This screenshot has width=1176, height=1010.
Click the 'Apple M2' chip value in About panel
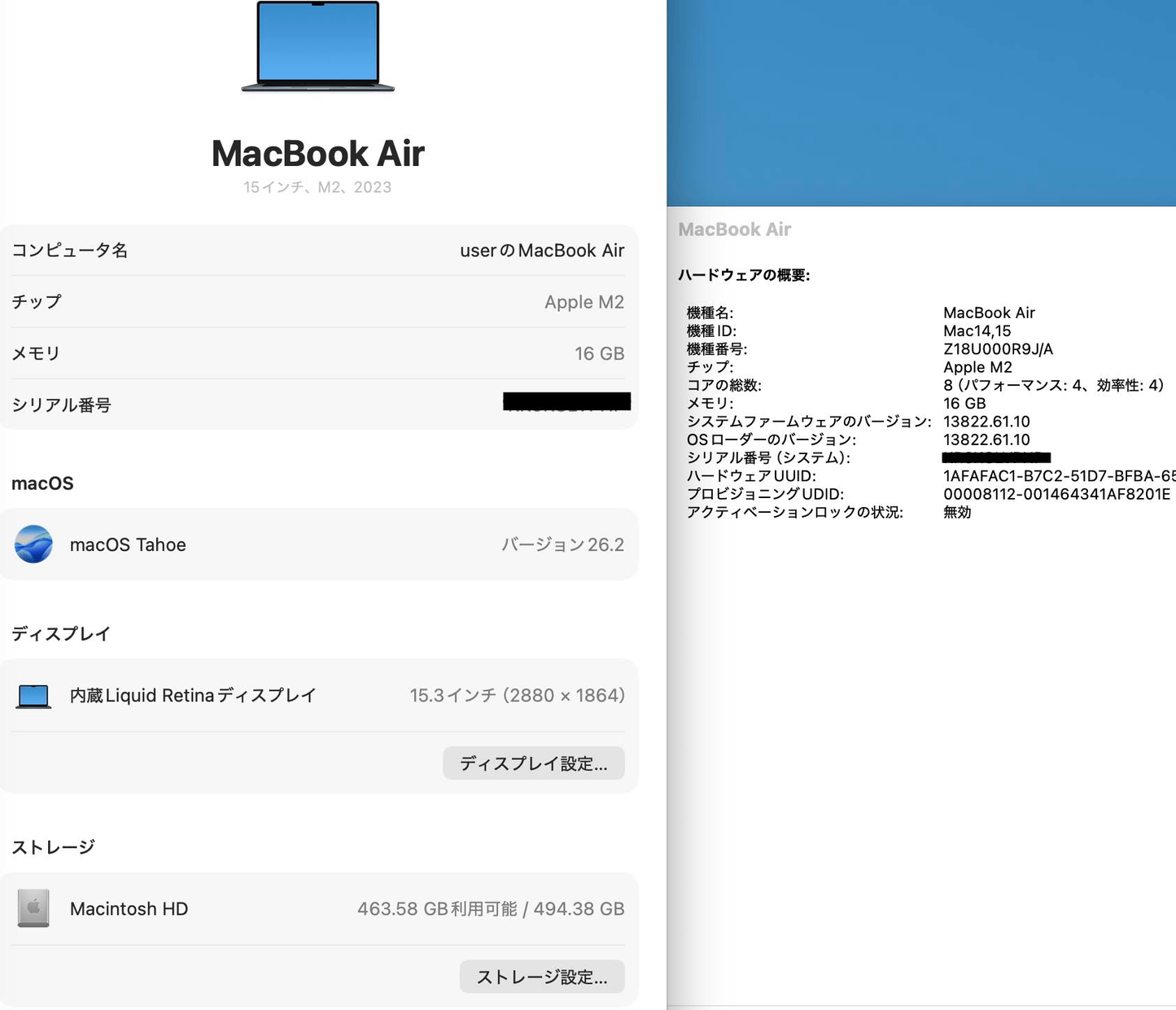[584, 302]
